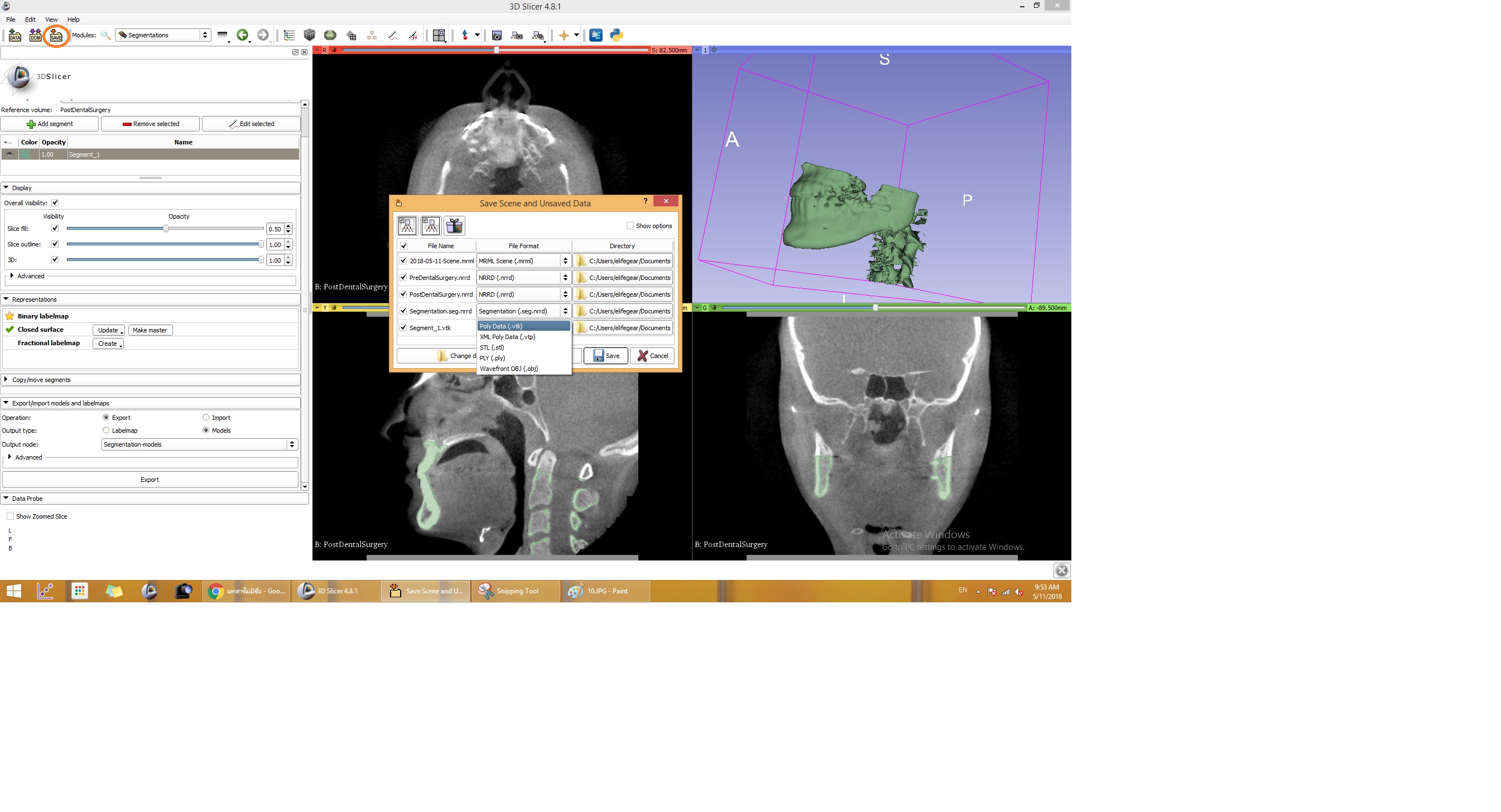Open the File menu
The width and height of the screenshot is (1501, 812).
(11, 19)
